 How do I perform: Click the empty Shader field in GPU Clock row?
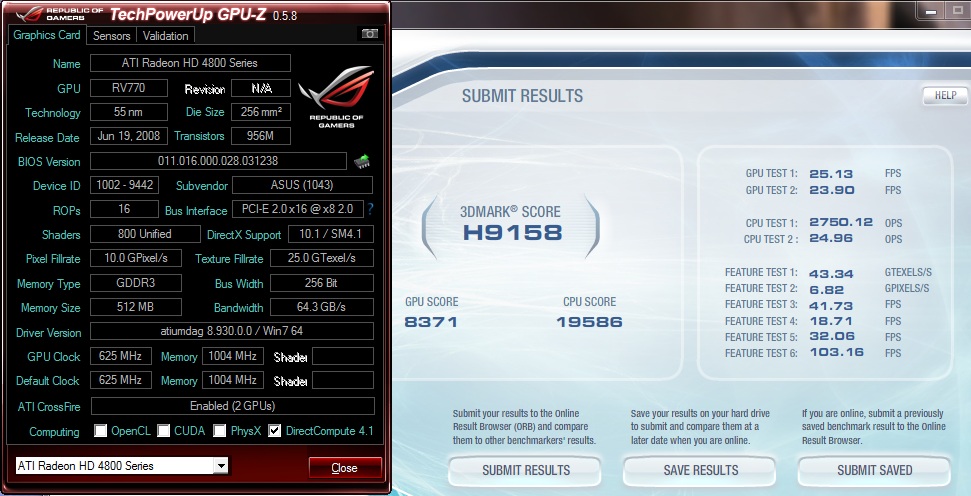coord(343,356)
